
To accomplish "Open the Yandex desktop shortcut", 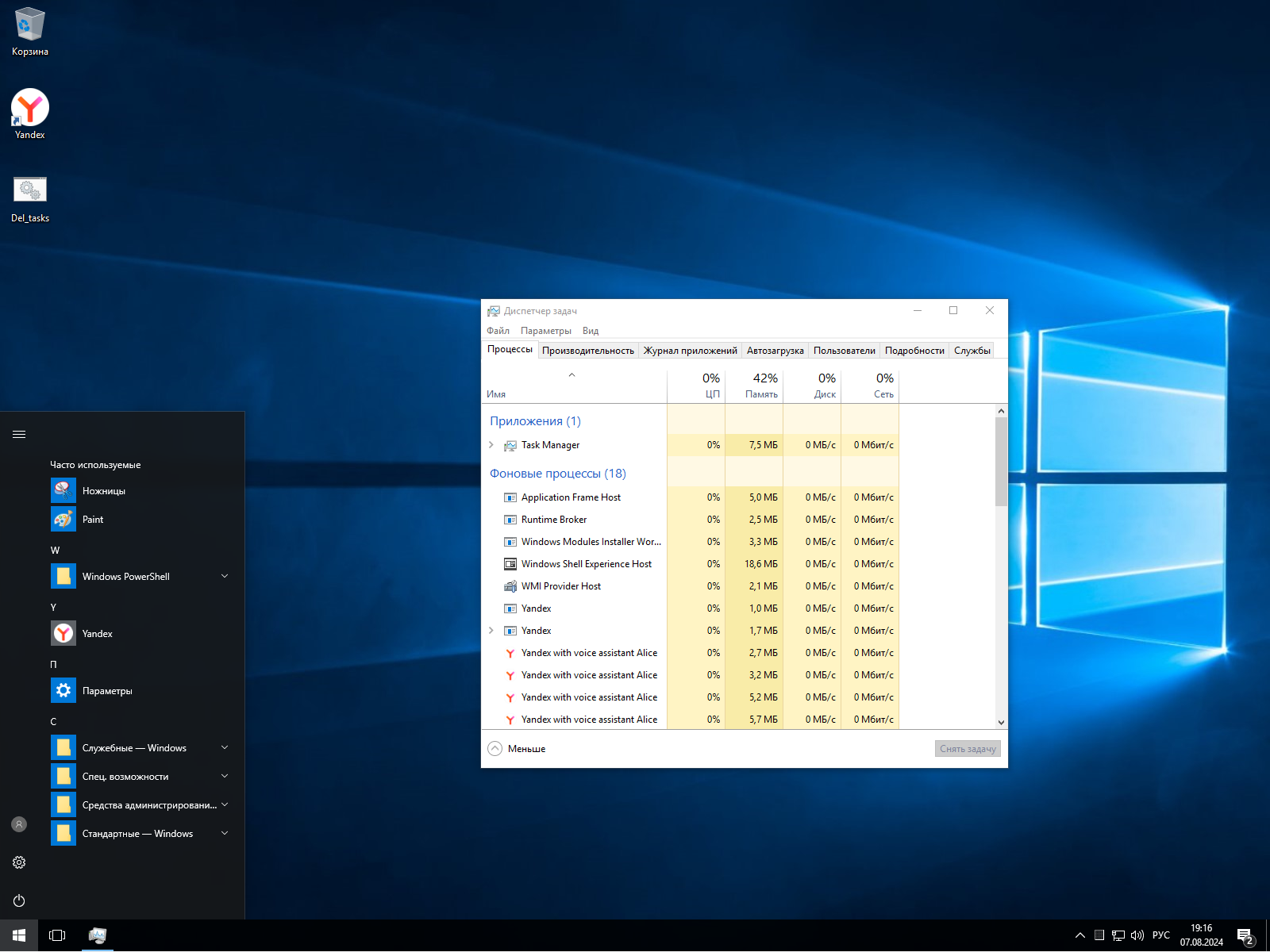I will [x=30, y=115].
